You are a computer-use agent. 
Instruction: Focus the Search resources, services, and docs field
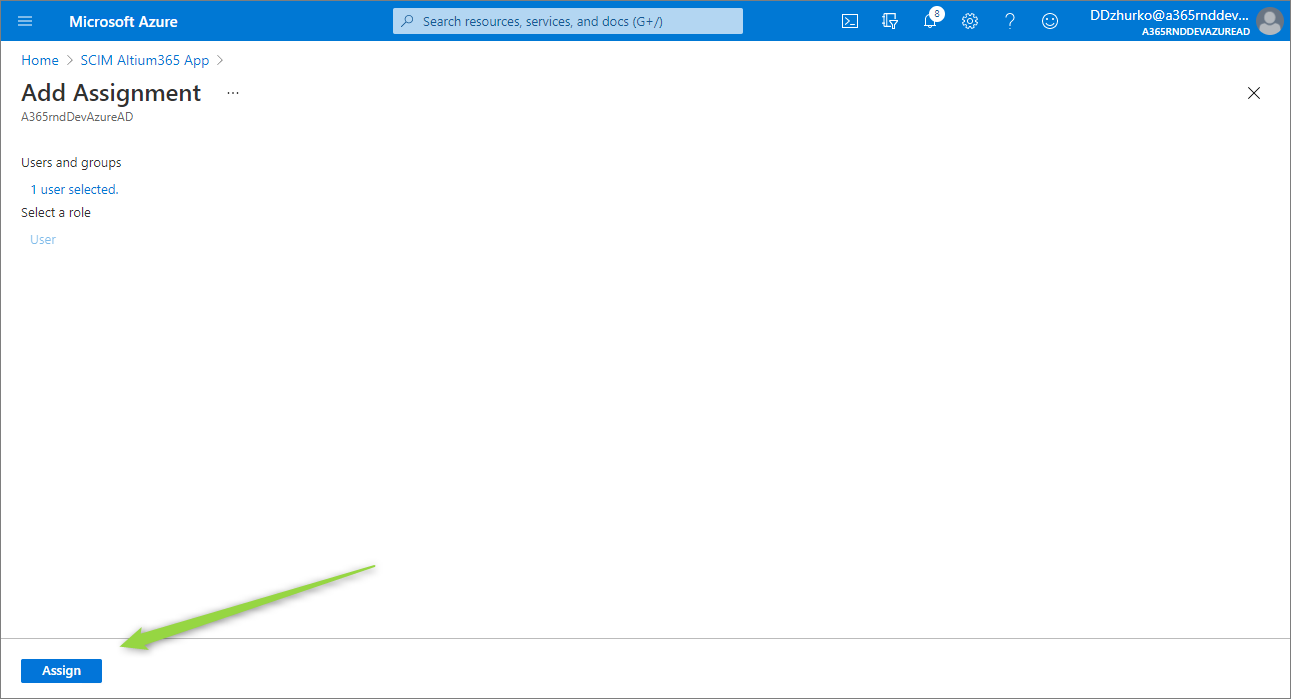[x=568, y=21]
